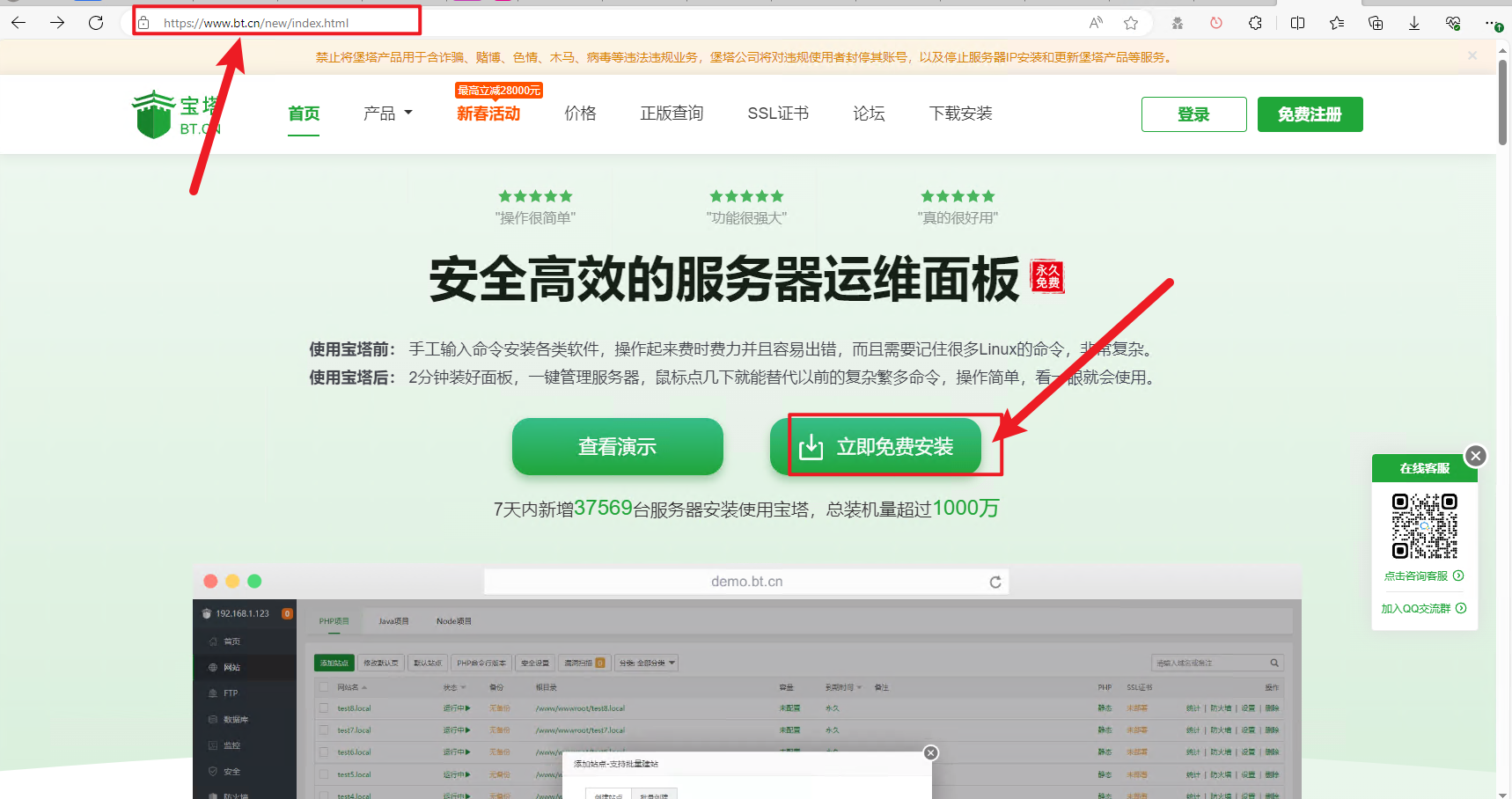The image size is (1512, 799).
Task: Open the 首页 navigation tab
Action: click(304, 114)
